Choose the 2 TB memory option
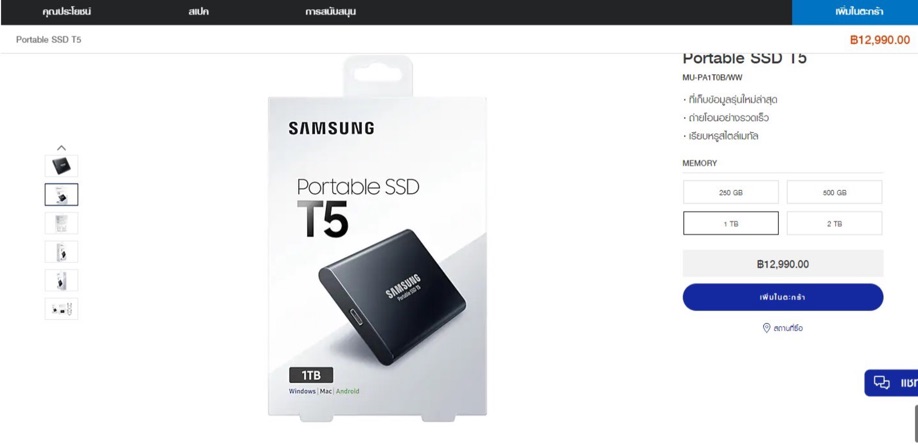 [834, 223]
